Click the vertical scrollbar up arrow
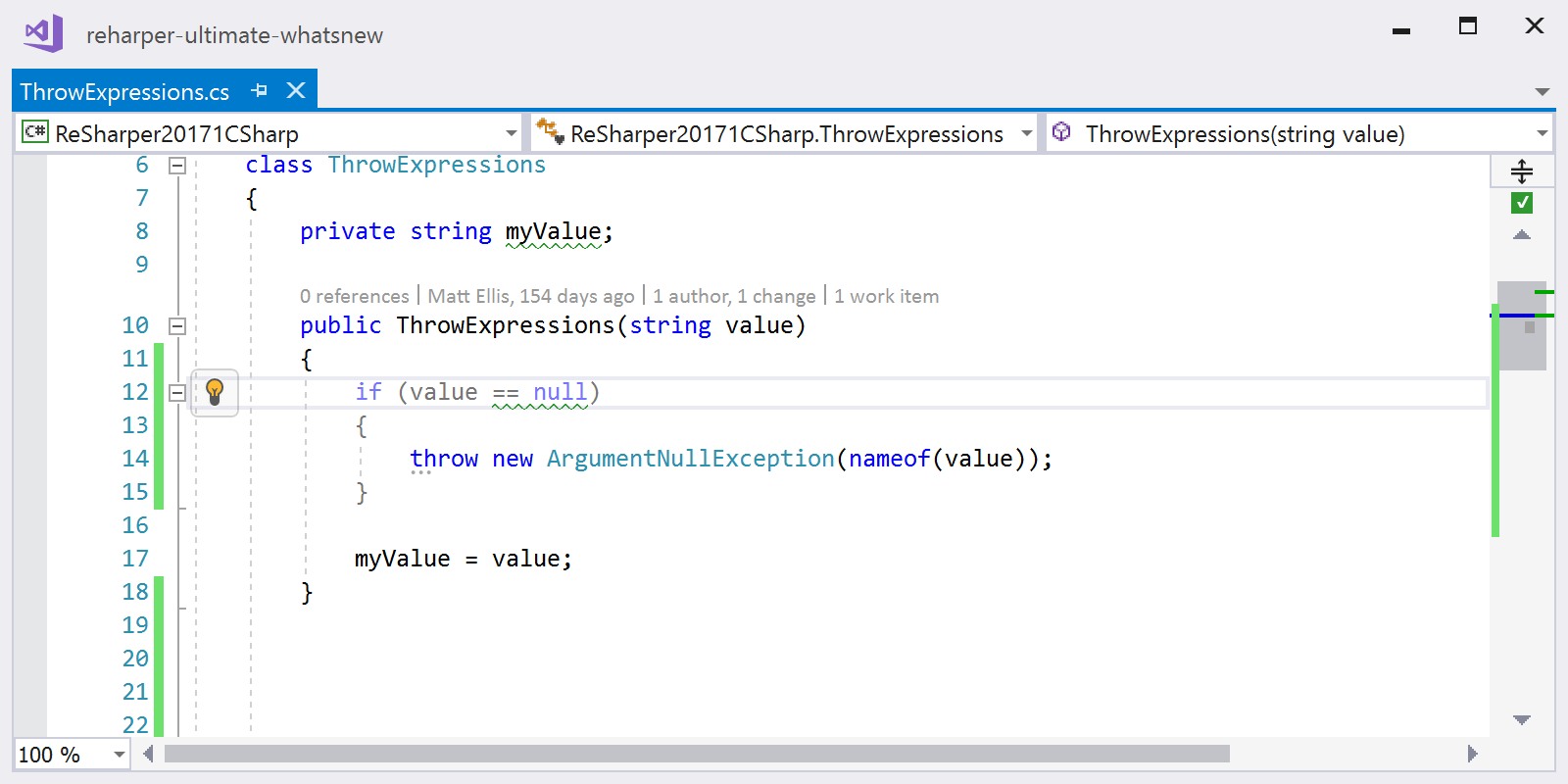The width and height of the screenshot is (1568, 784). coord(1522,235)
